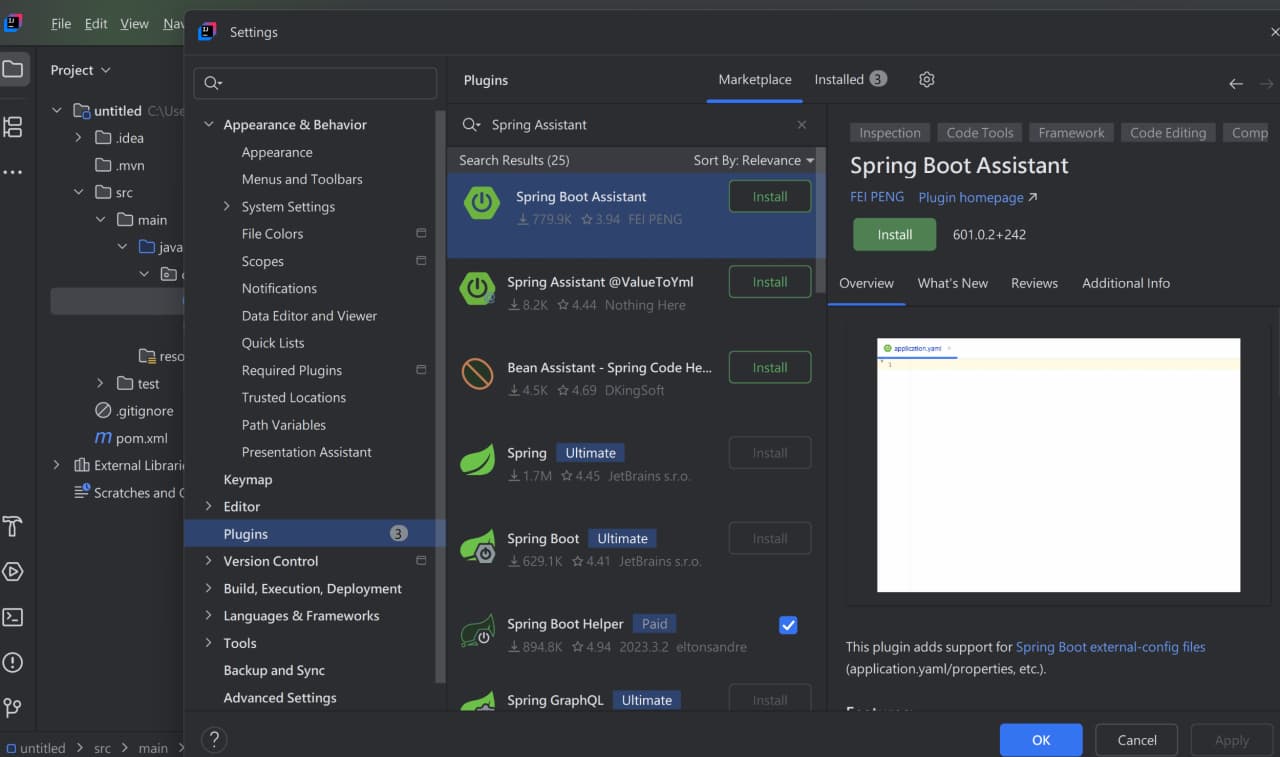
Task: Switch to the Marketplace tab
Action: (755, 80)
